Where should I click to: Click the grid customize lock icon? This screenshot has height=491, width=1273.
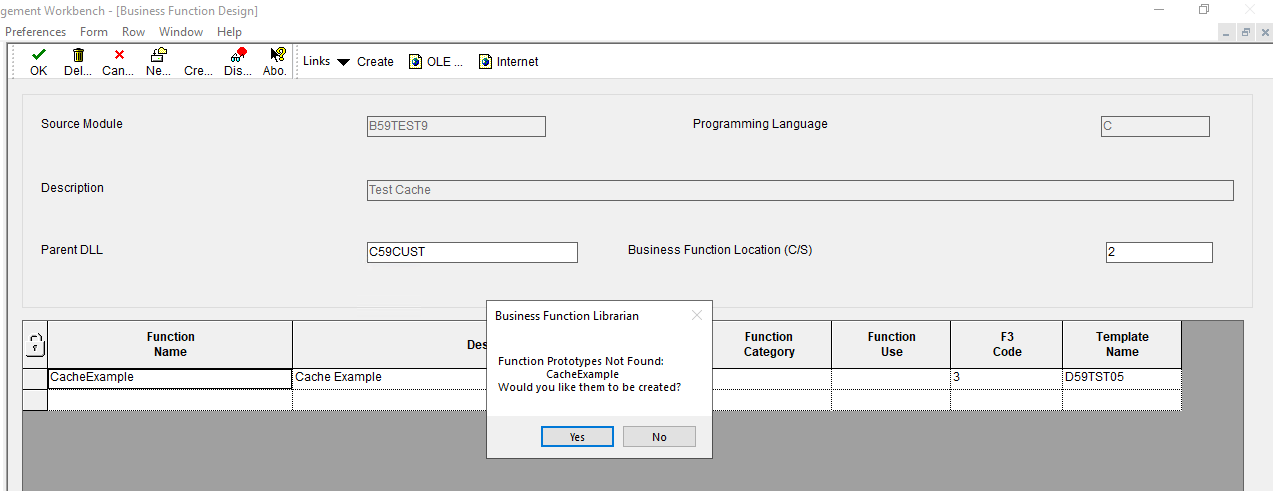coord(35,344)
